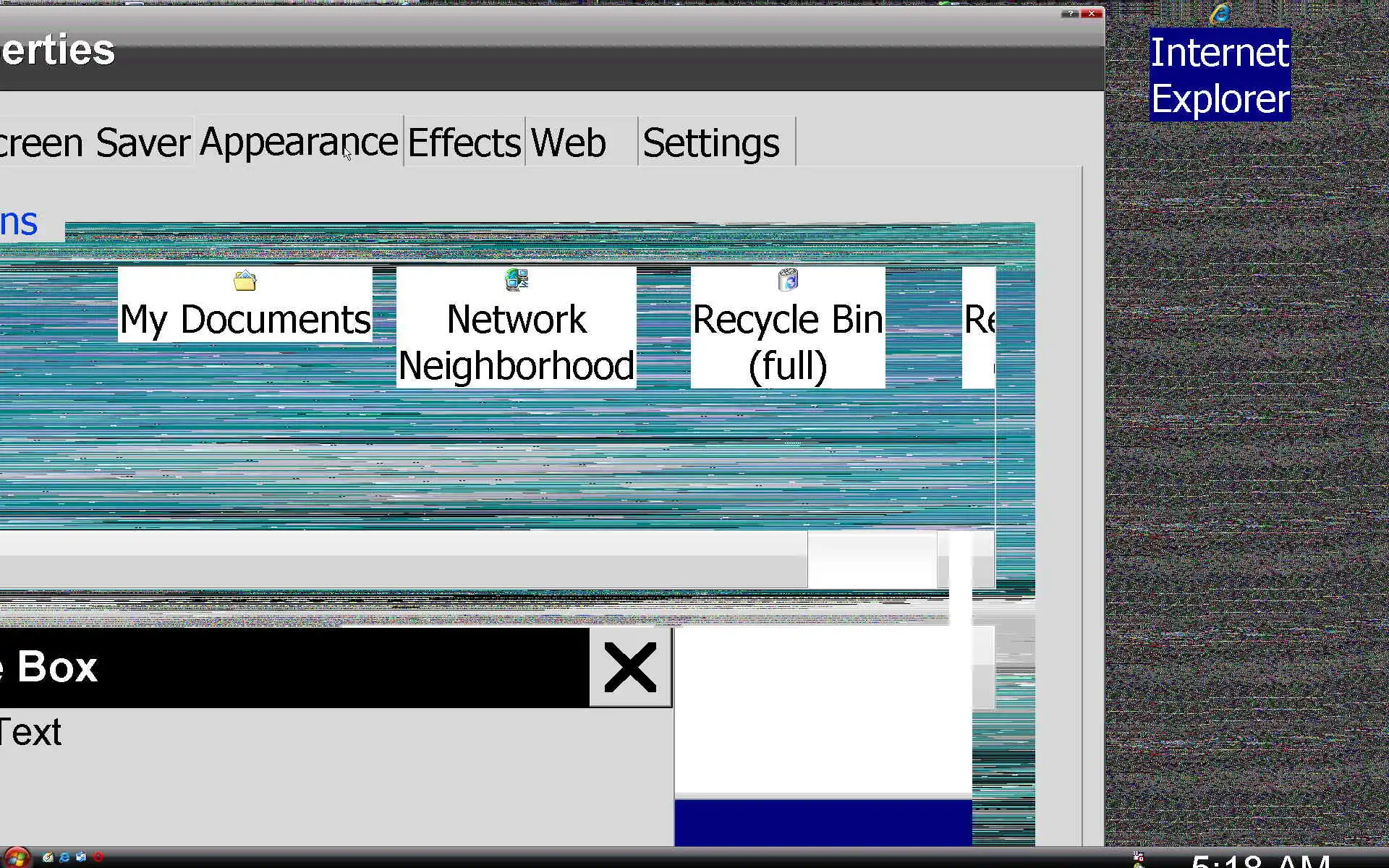This screenshot has width=1389, height=868.
Task: Open the Effects tab
Action: click(x=464, y=142)
